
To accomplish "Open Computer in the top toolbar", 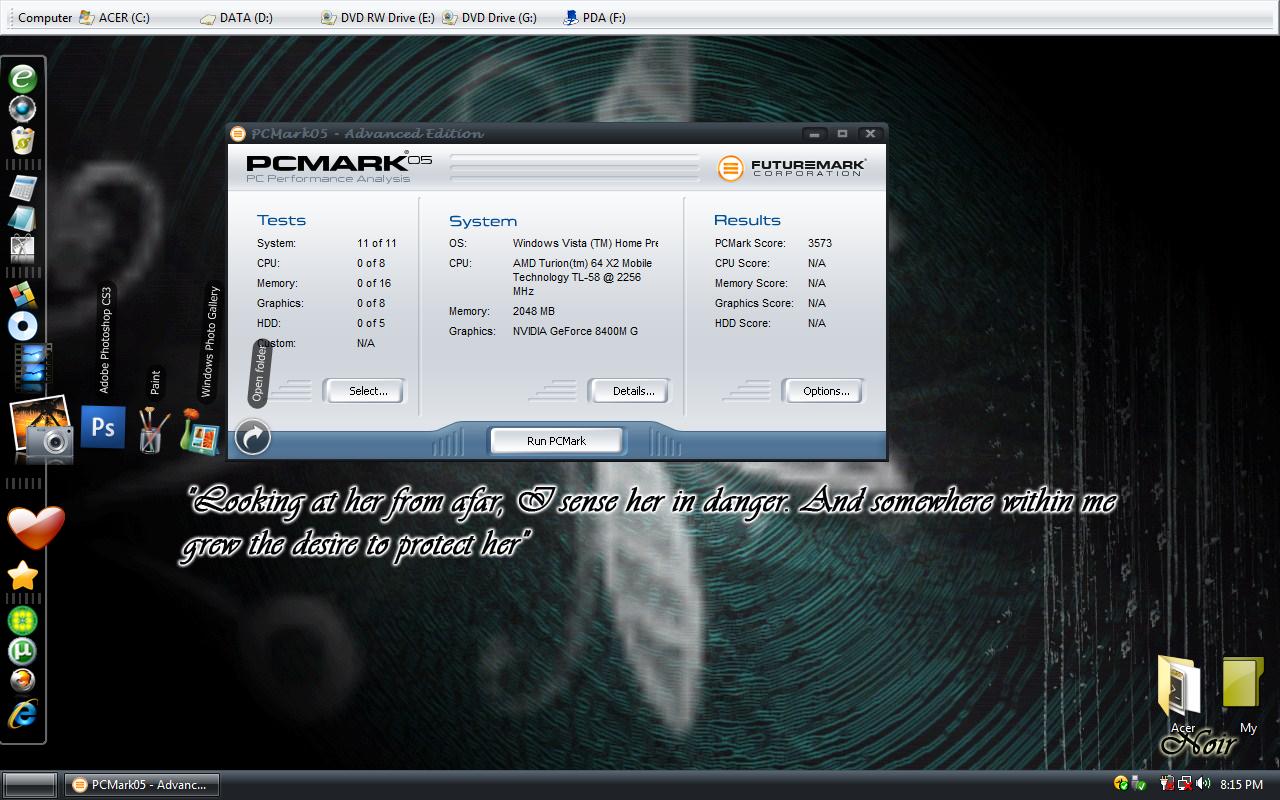I will pyautogui.click(x=45, y=18).
